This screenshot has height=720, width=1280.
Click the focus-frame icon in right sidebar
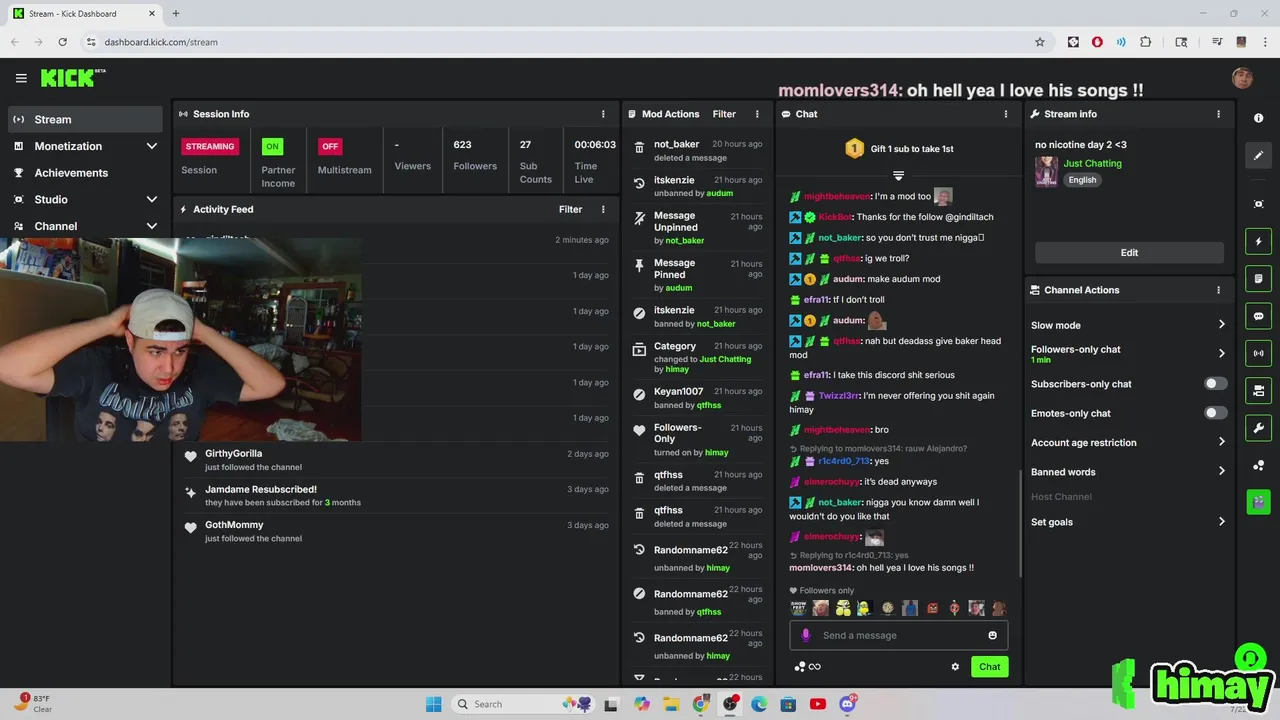(1258, 204)
